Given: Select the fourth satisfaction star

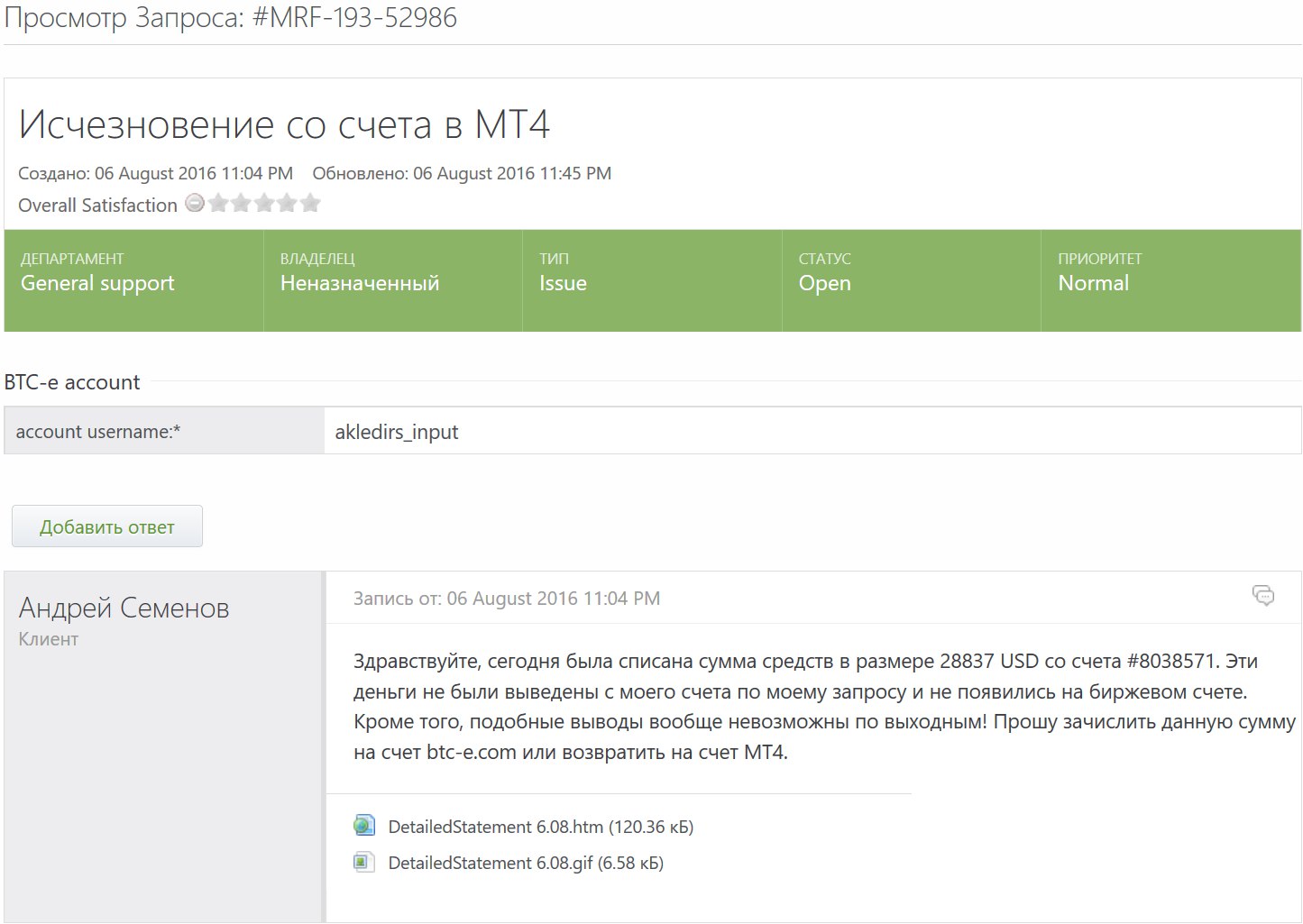Looking at the screenshot, I should click(x=287, y=203).
